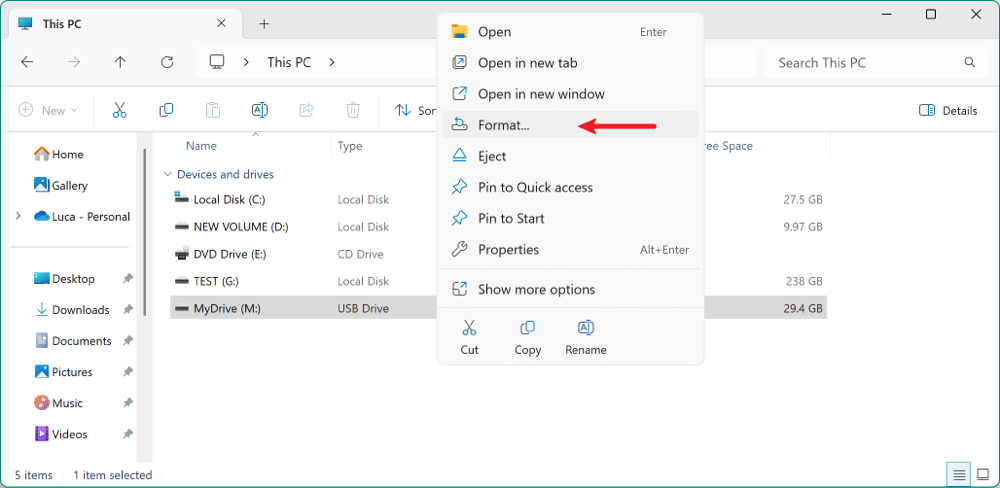Open Gallery in navigation pane

point(61,186)
